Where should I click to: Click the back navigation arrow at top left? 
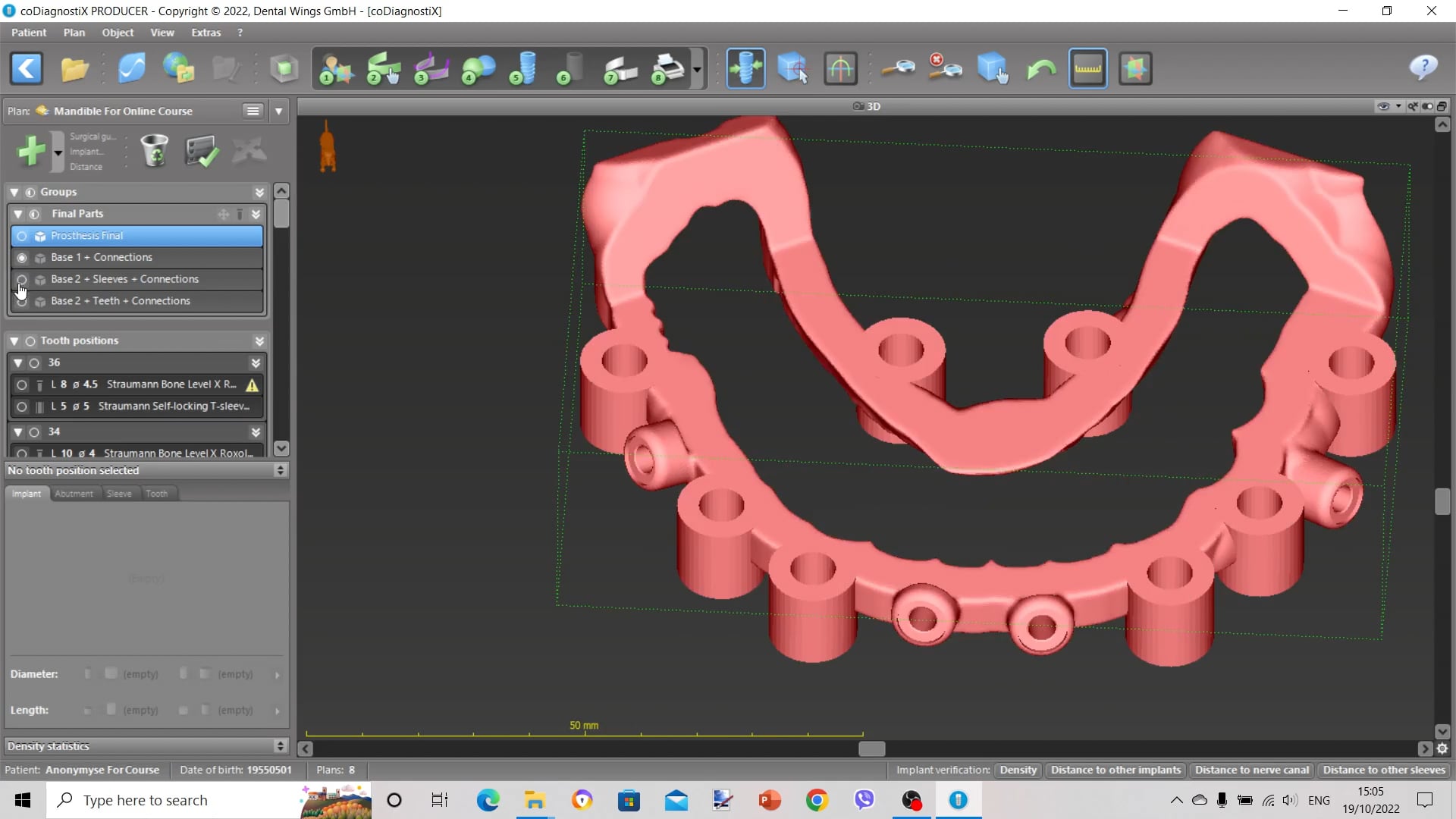pos(26,68)
